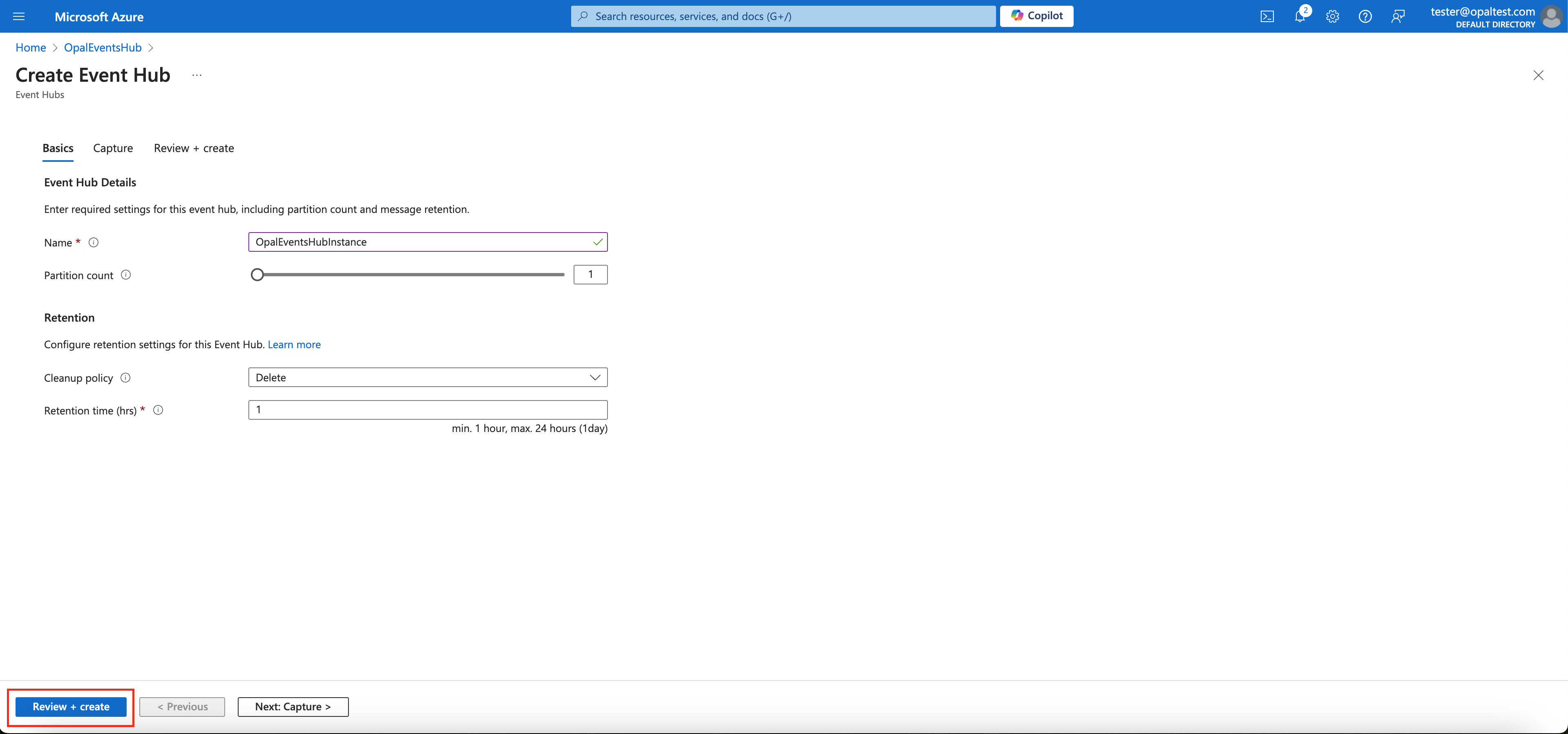Switch to the Capture tab
1568x734 pixels.
[x=113, y=148]
